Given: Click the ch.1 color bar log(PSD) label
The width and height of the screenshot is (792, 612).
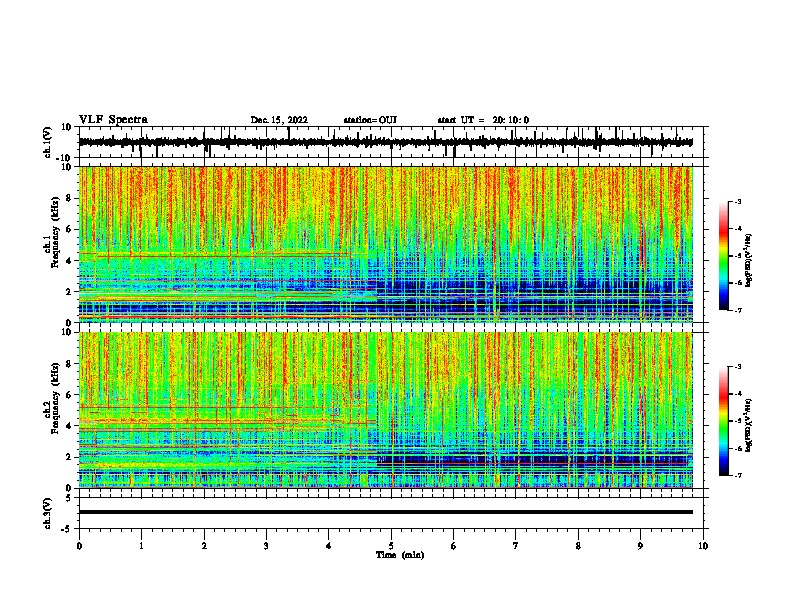Looking at the screenshot, I should [x=749, y=260].
